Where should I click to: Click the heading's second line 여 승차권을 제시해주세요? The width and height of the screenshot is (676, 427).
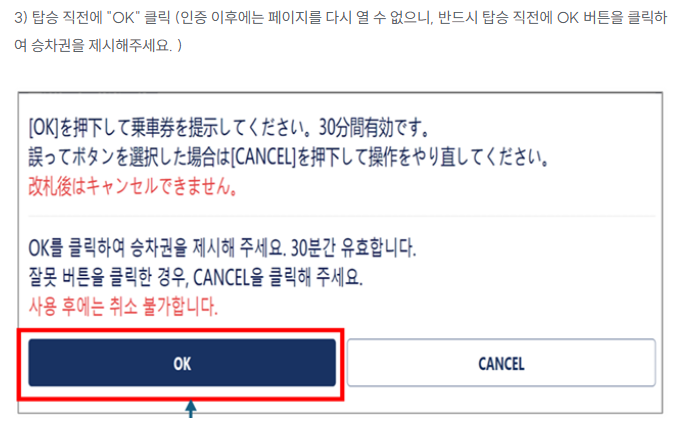coord(98,45)
